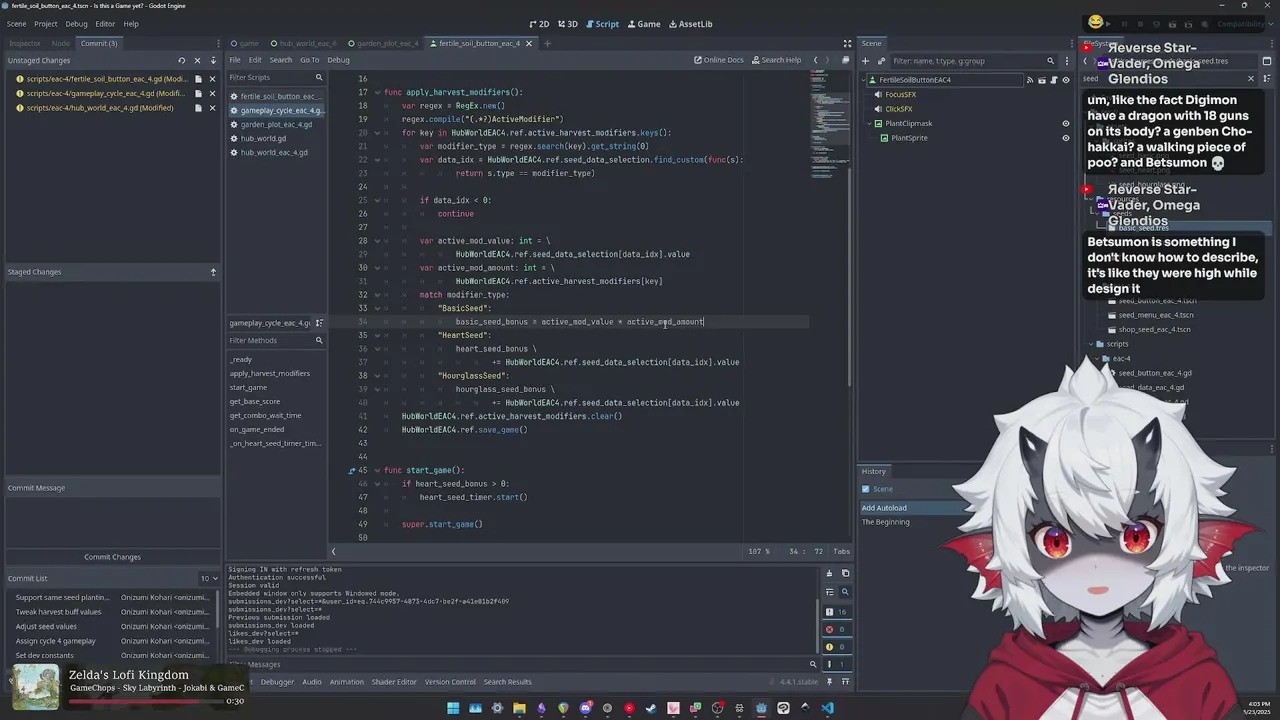Click Search Help button
The height and width of the screenshot is (720, 1280).
click(776, 60)
